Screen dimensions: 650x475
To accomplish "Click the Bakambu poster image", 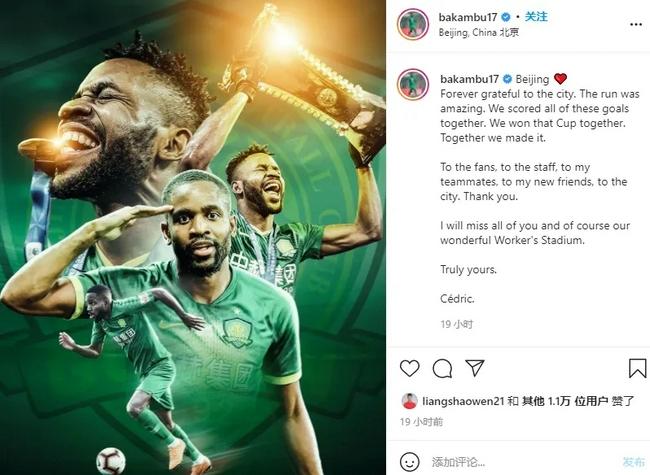I will click(193, 238).
